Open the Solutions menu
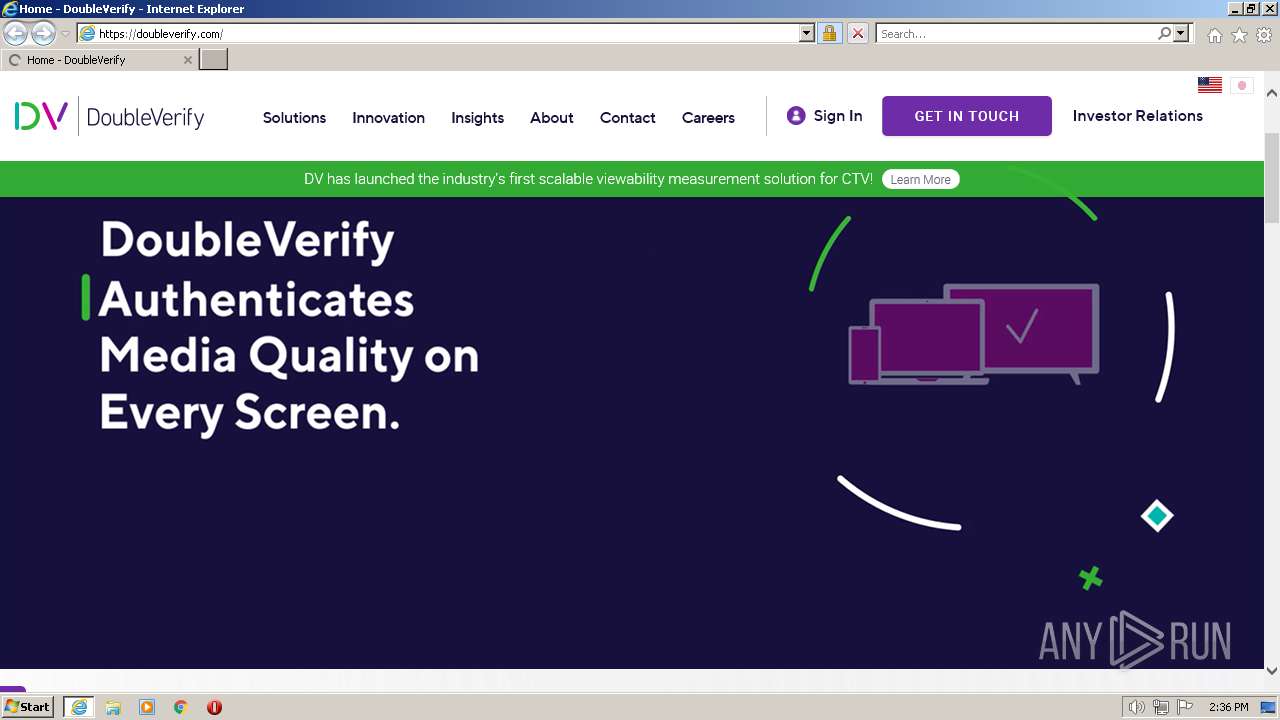Screen dimensions: 1280x720 click(x=294, y=118)
